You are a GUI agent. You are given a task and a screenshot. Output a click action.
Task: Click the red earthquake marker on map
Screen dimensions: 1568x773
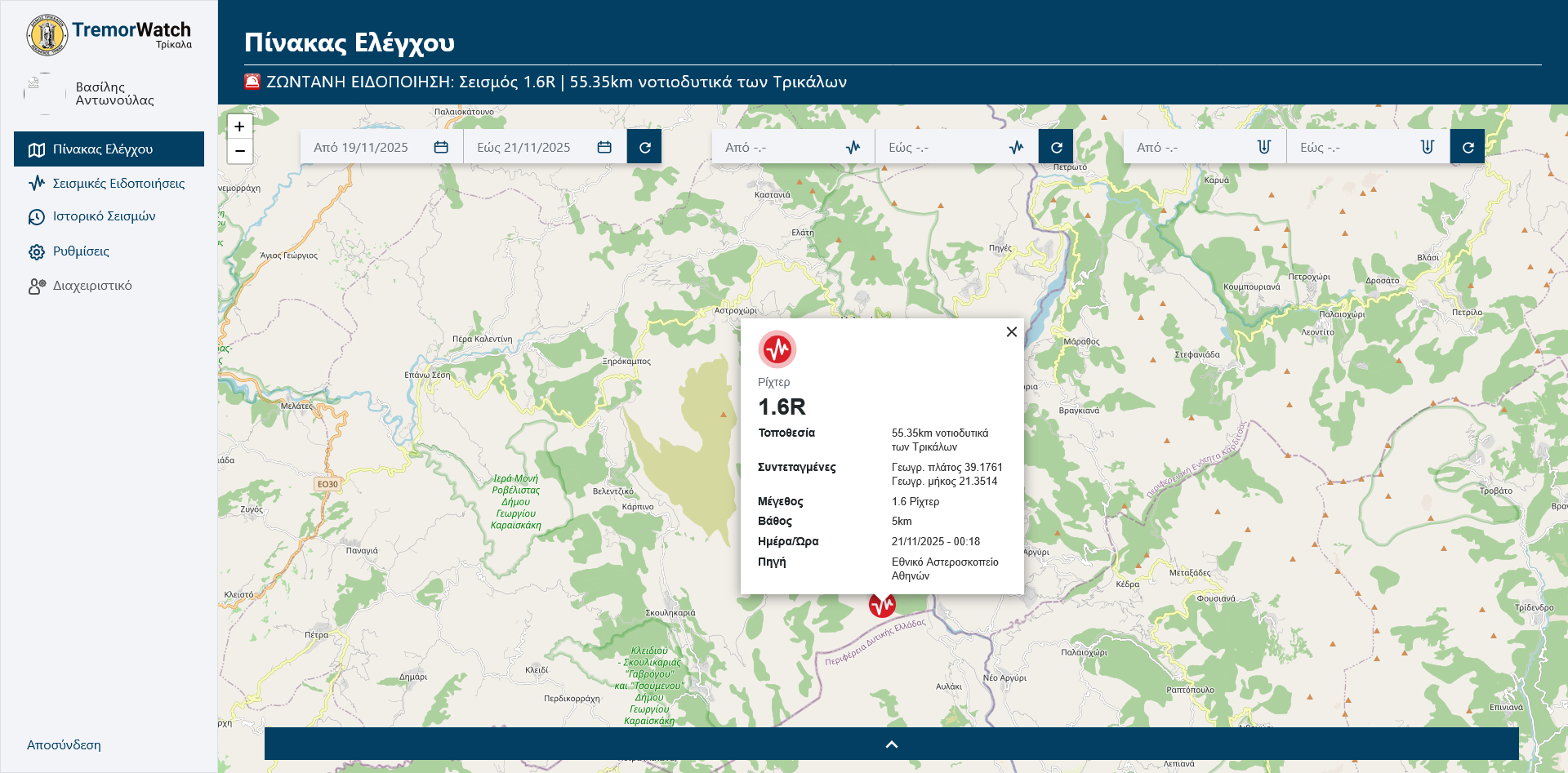coord(882,606)
